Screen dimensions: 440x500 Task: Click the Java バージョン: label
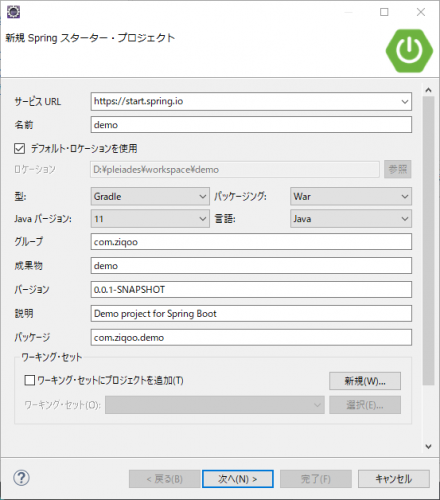[x=43, y=219]
